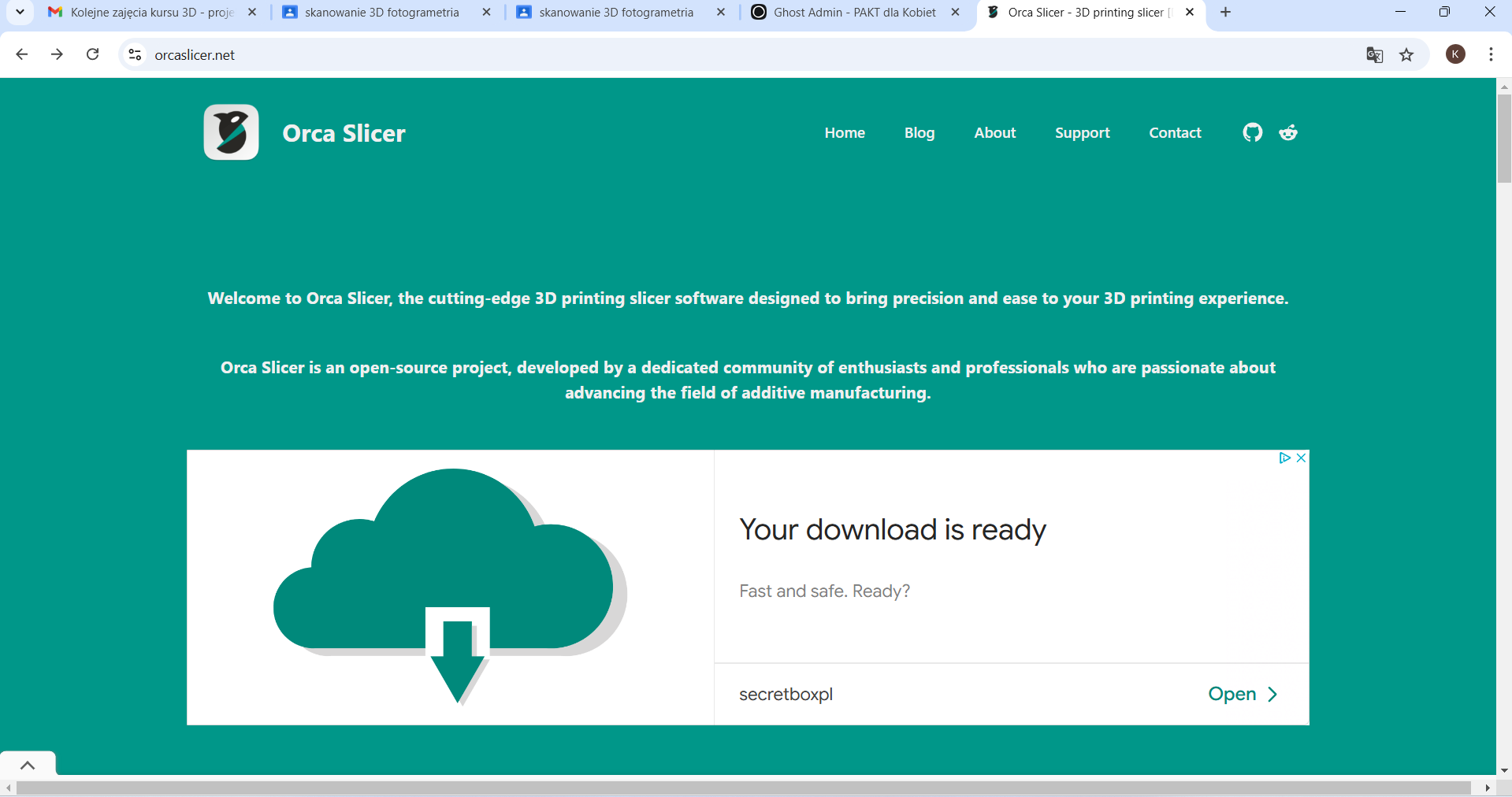
Task: Click the horizontal scrollbar thumb
Action: [x=743, y=788]
